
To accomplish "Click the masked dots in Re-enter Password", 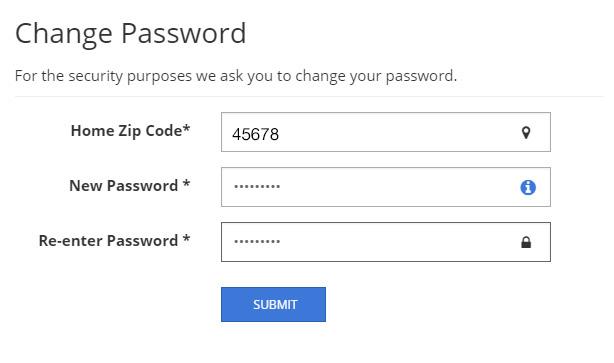I will [257, 241].
